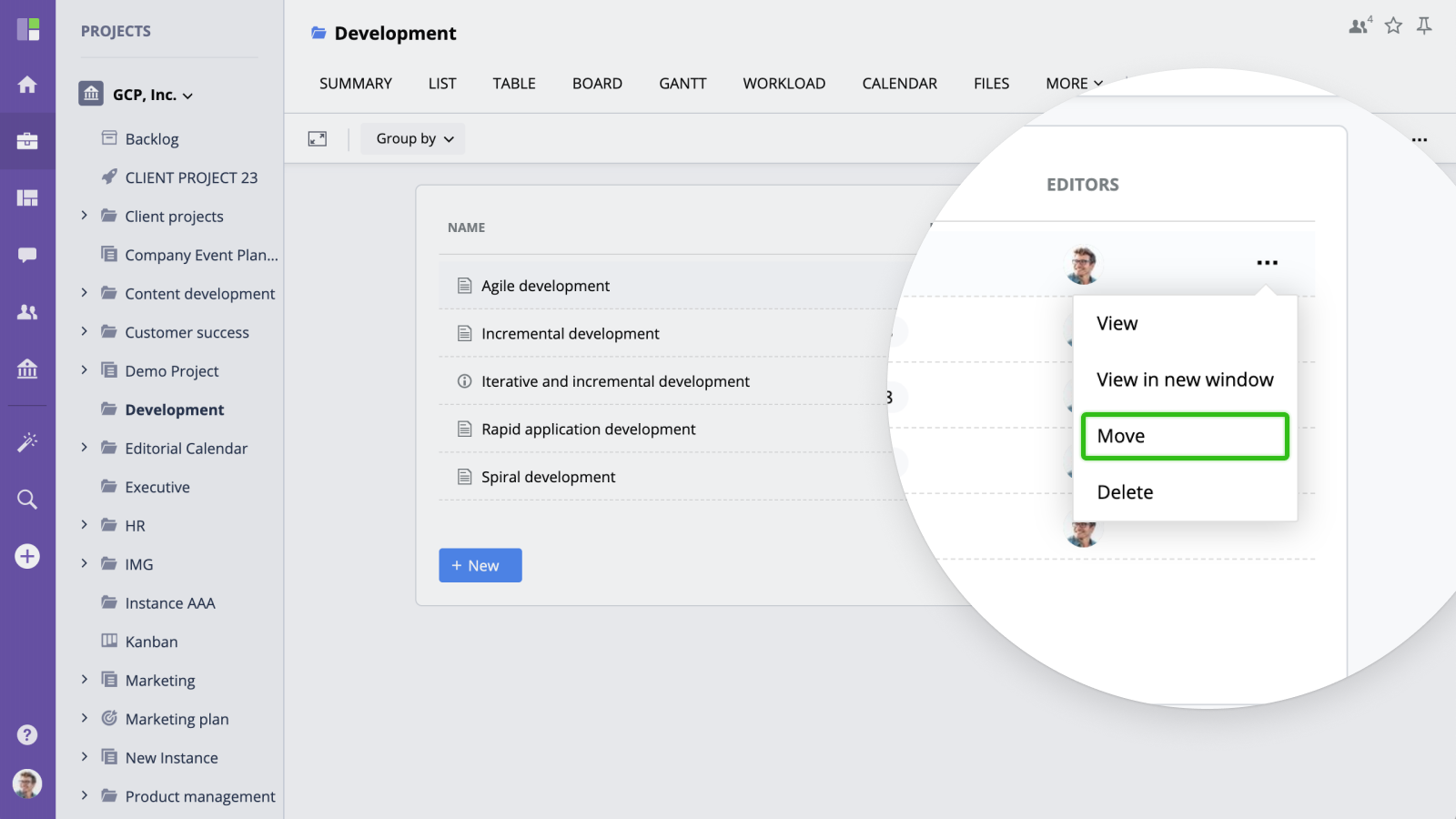Switch to the TABLE tab
The image size is (1456, 819).
tap(514, 84)
